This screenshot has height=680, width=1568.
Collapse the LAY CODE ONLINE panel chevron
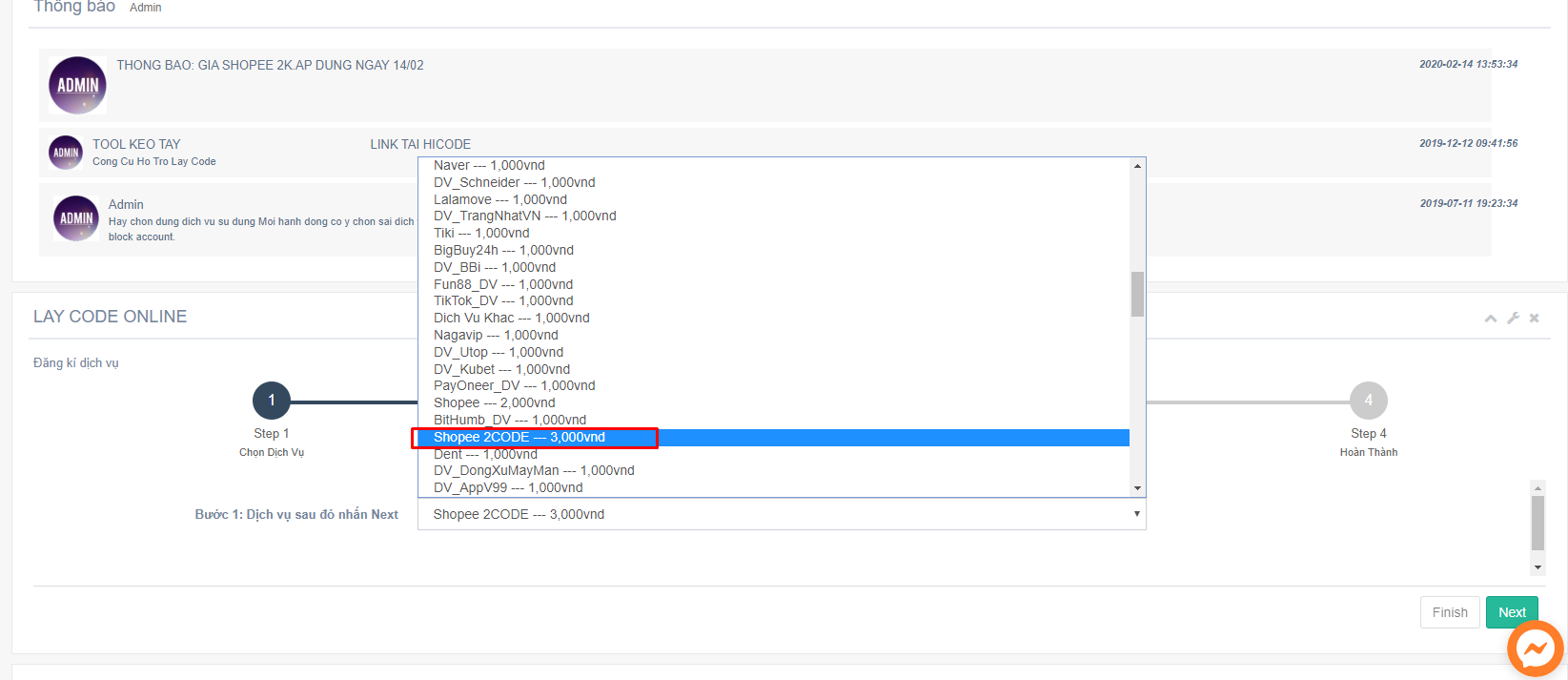[1491, 319]
